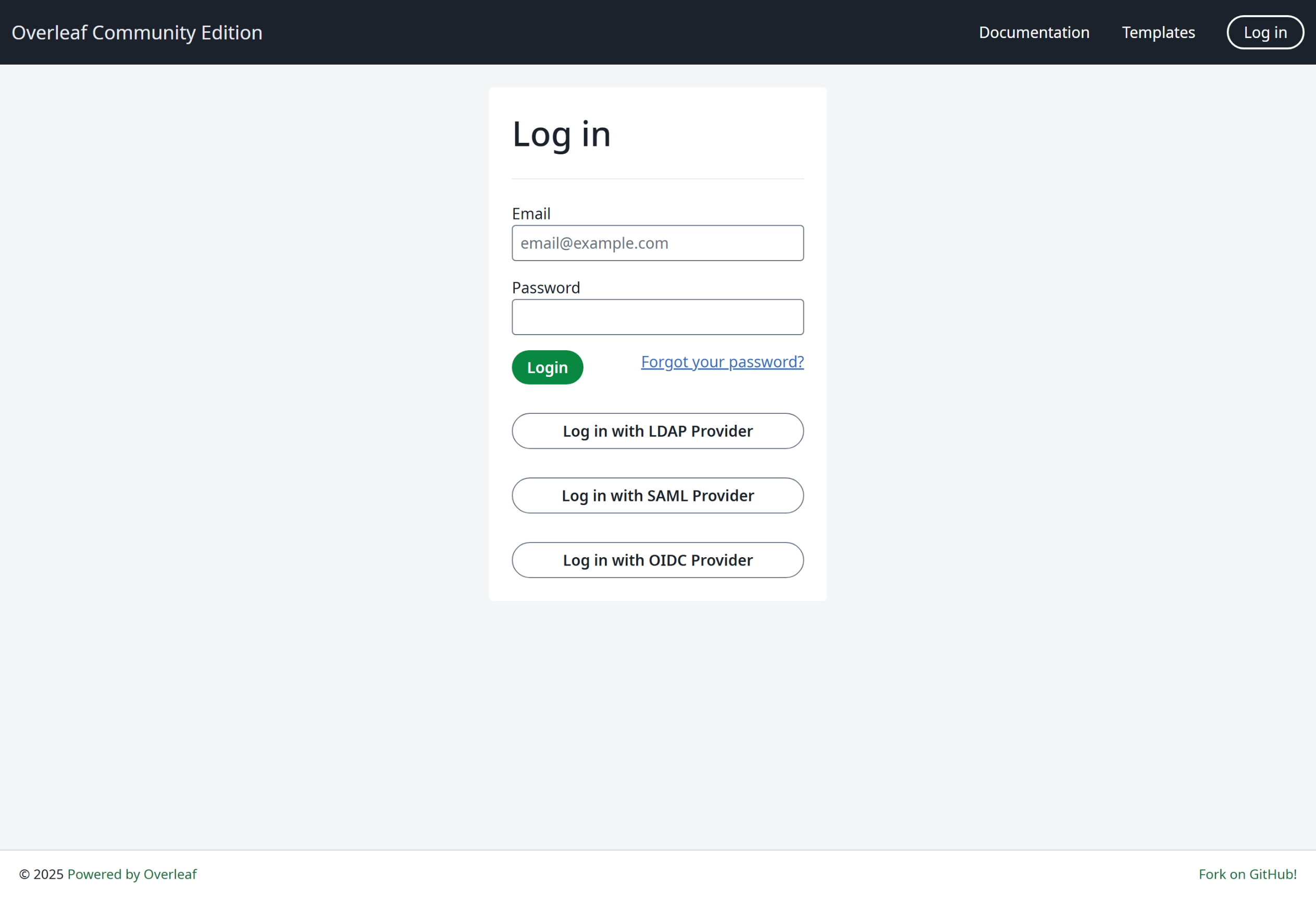Viewport: 1316px width, 897px height.
Task: Click empty space inside the login card bottom
Action: click(657, 589)
